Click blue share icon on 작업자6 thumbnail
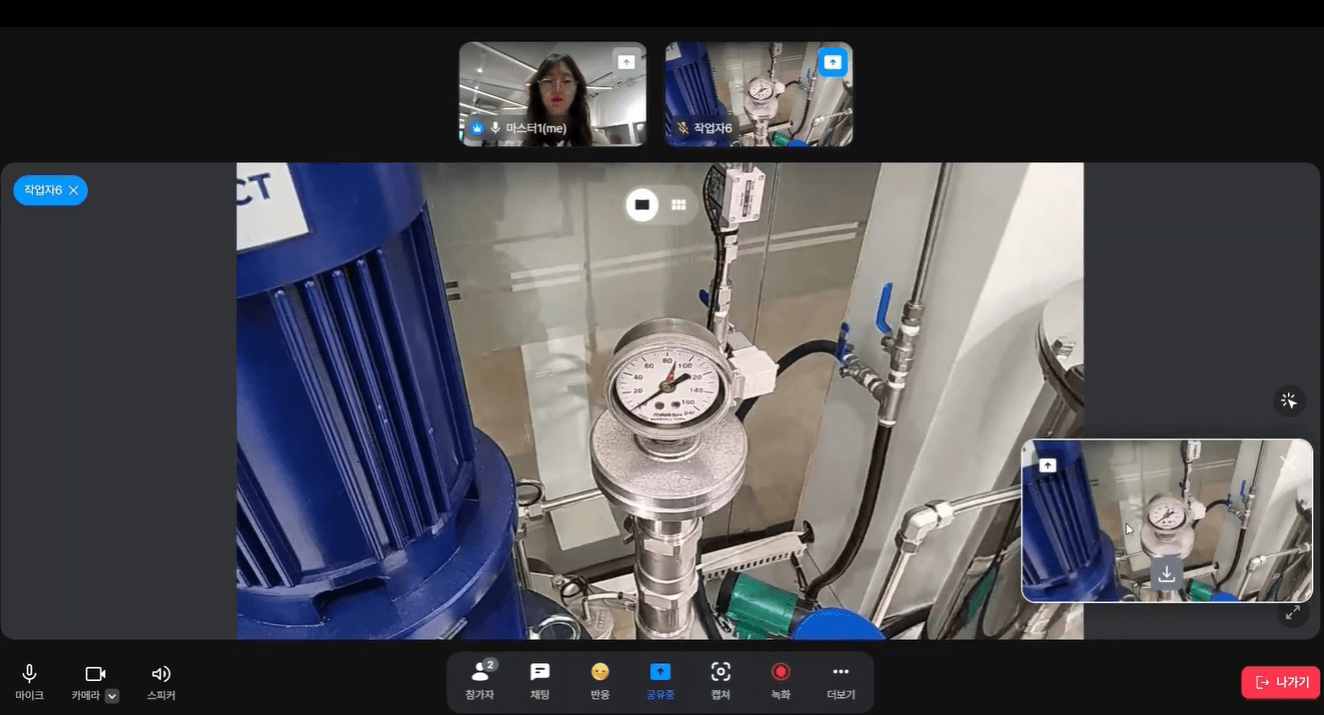The height and width of the screenshot is (715, 1324). [x=832, y=62]
